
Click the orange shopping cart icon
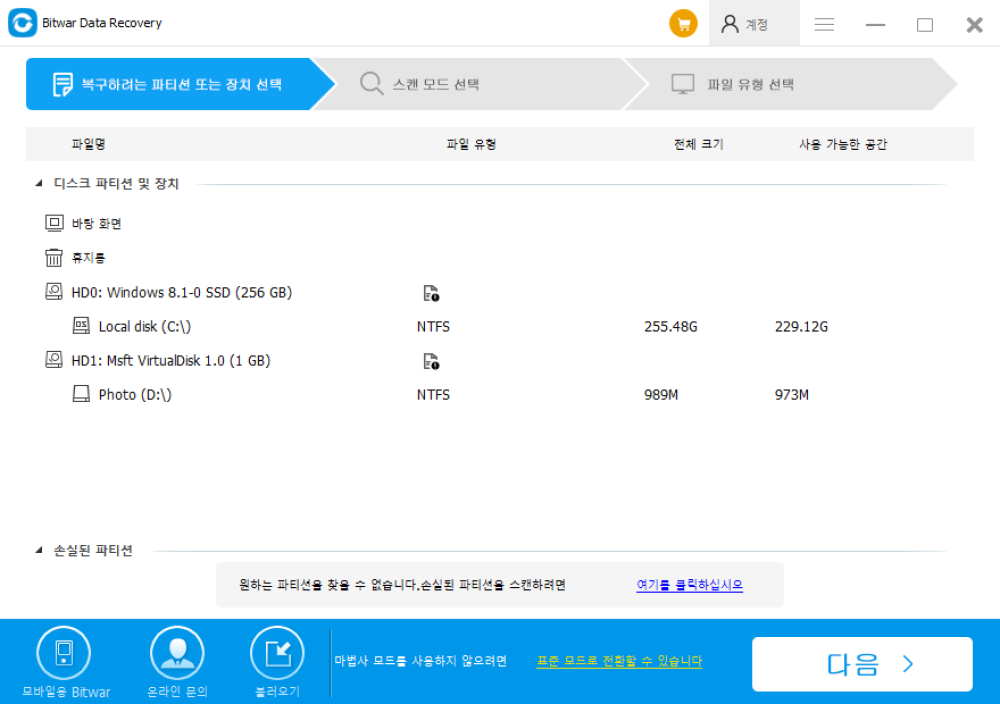(x=683, y=24)
